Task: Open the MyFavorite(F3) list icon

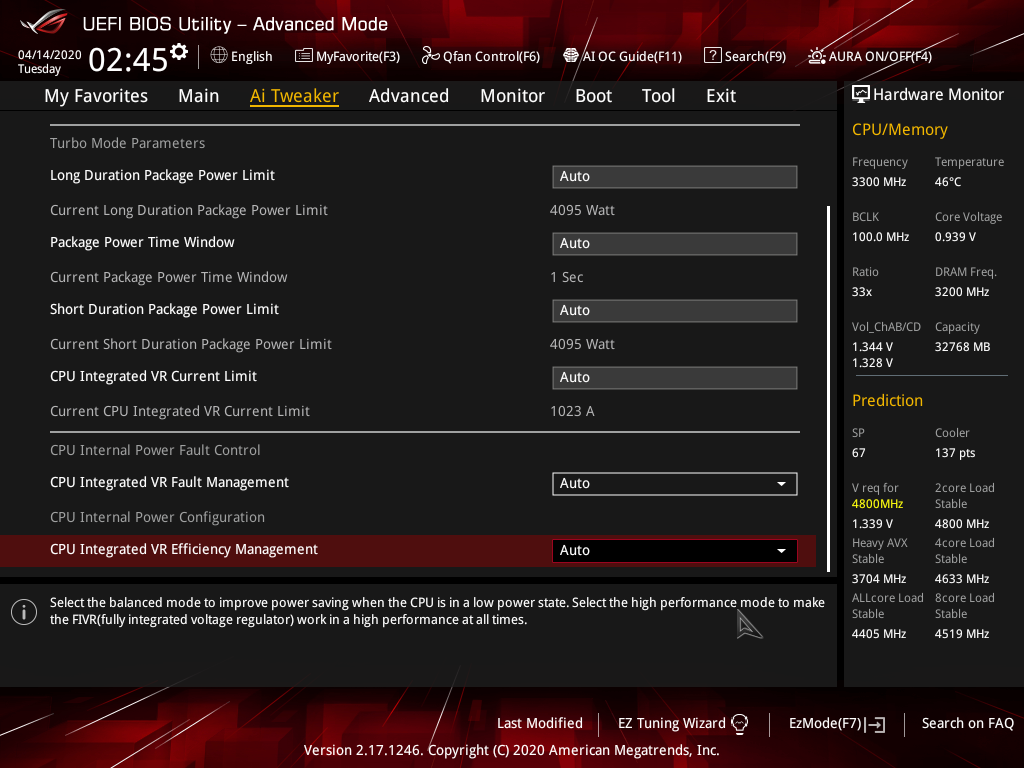Action: 303,56
